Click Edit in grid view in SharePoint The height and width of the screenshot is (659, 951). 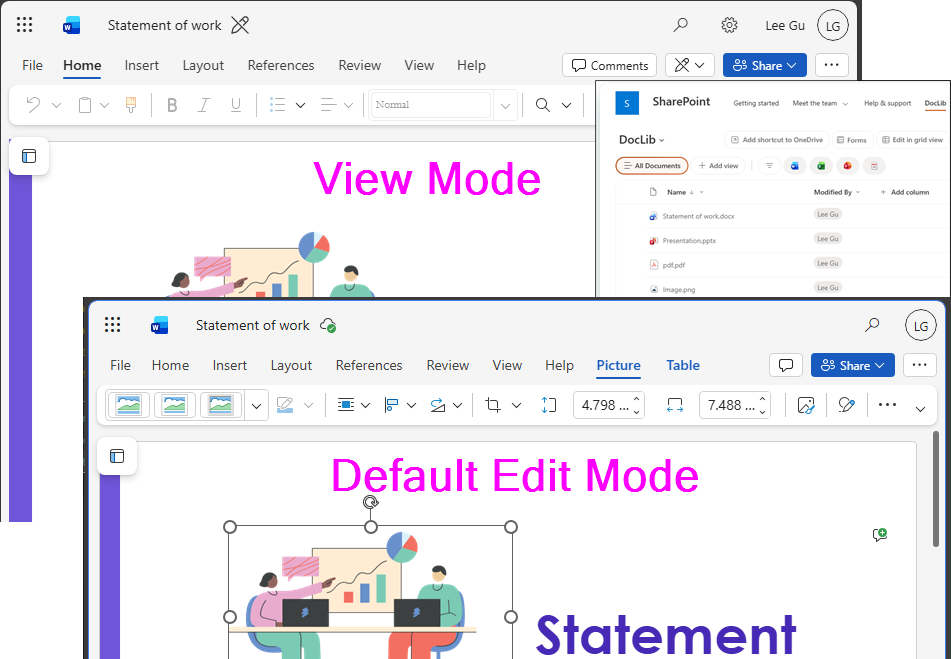pos(913,140)
